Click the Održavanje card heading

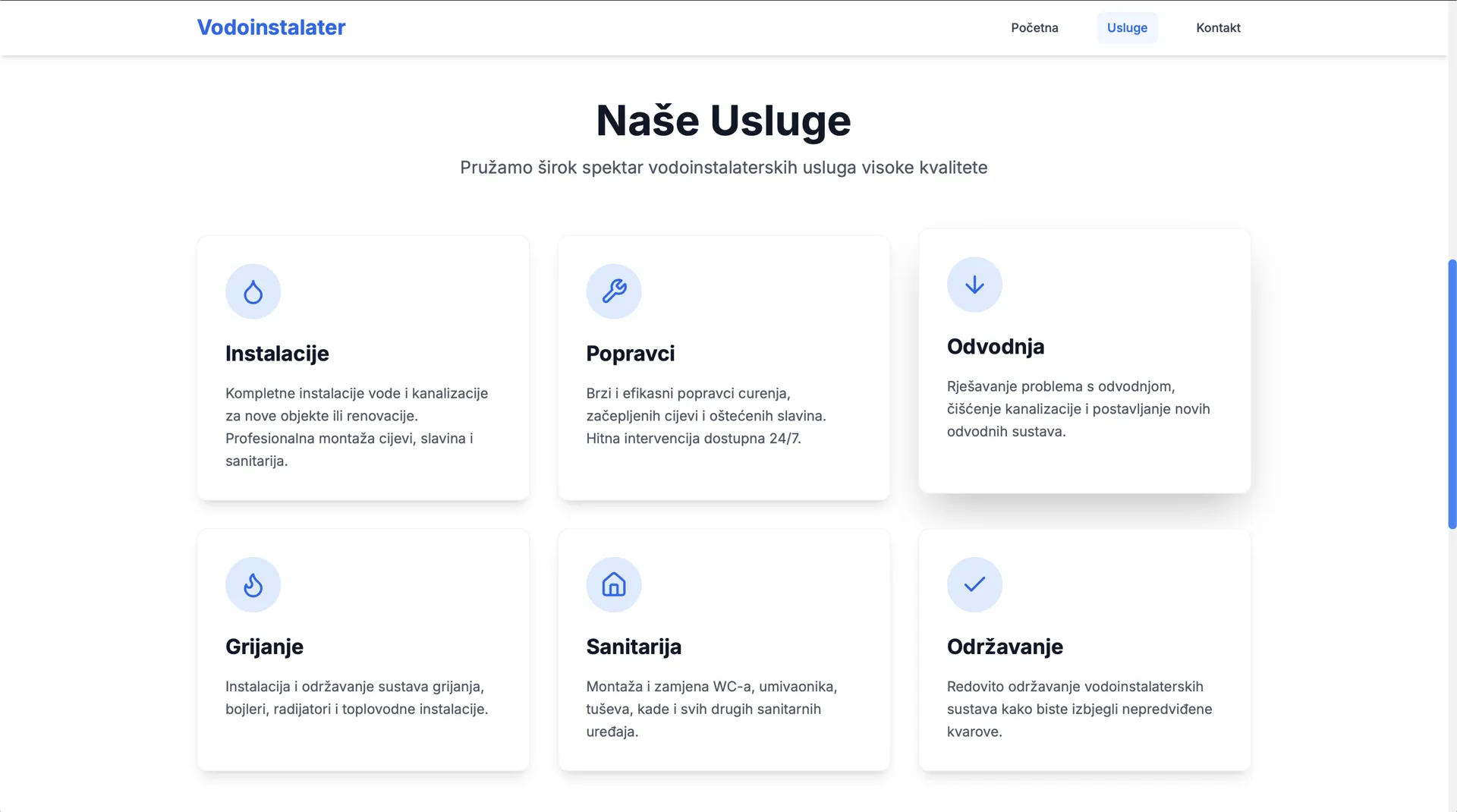[x=1005, y=647]
